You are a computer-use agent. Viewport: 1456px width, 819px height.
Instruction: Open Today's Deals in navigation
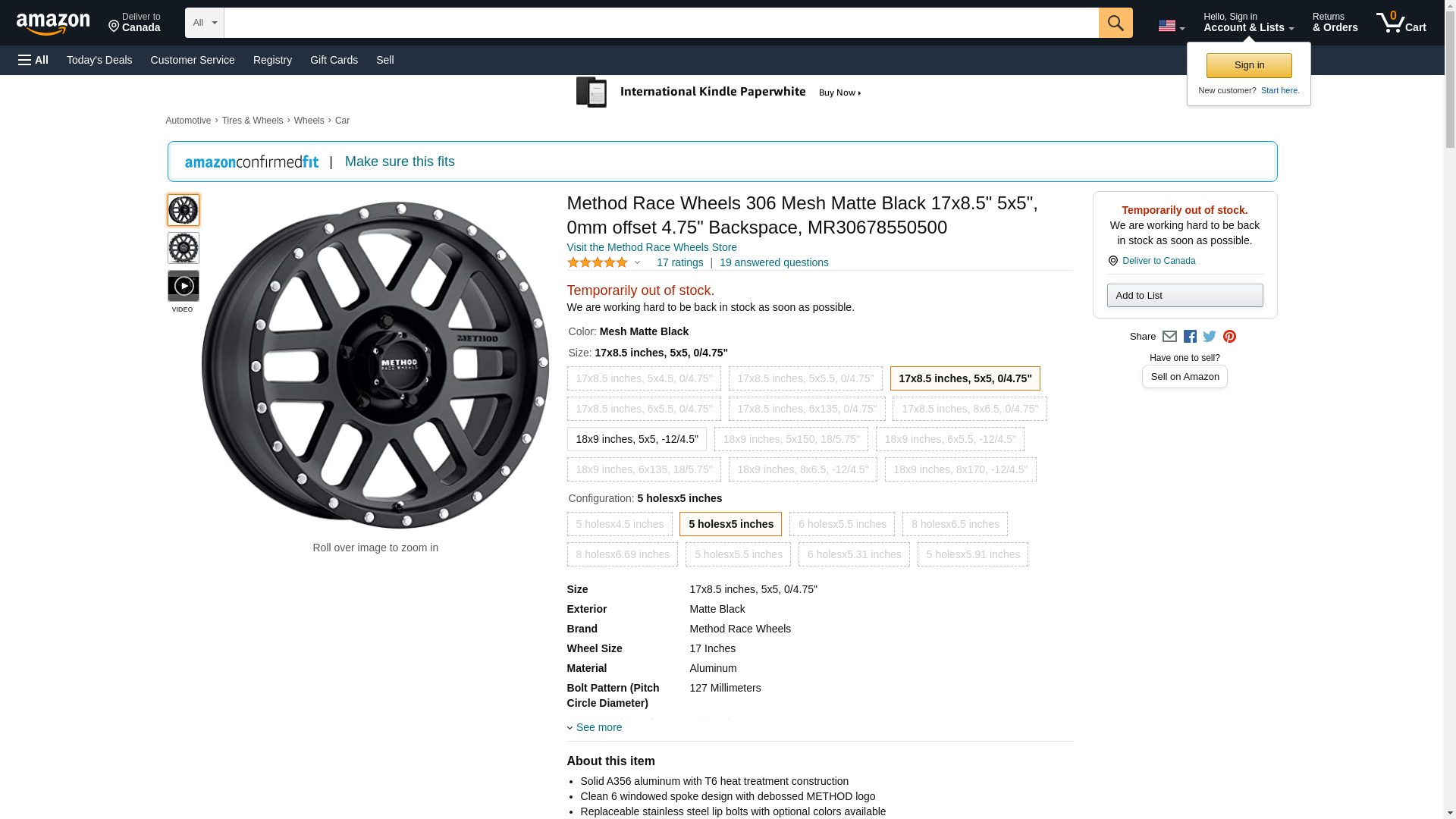click(x=99, y=60)
